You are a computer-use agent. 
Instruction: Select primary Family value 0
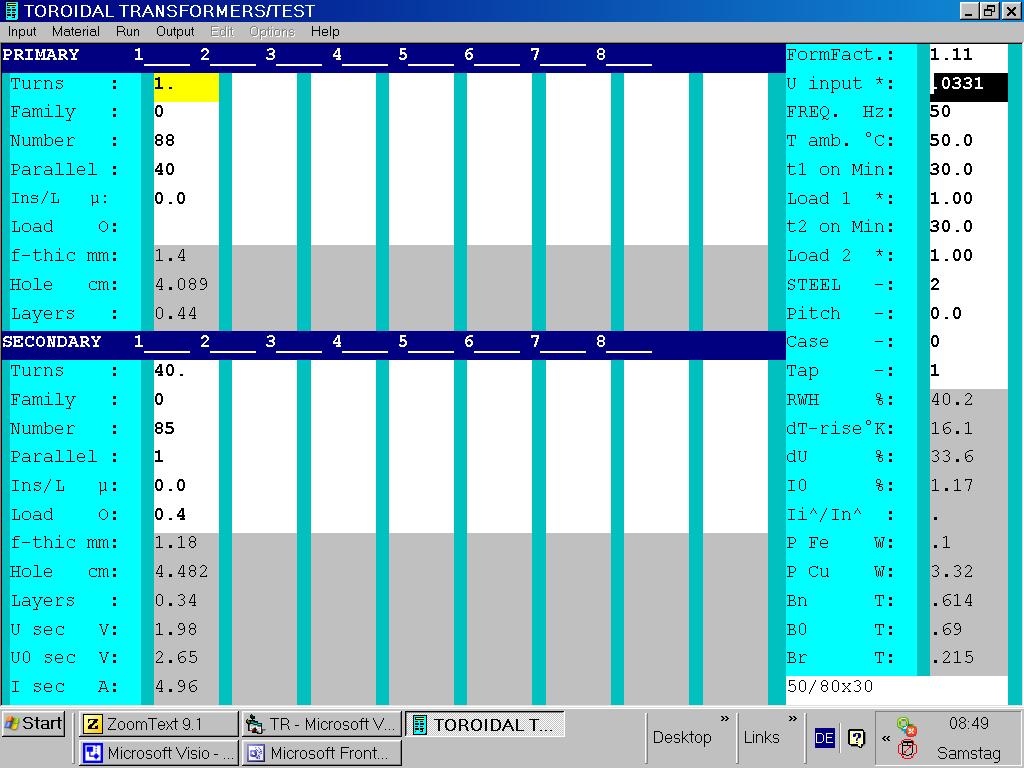click(186, 112)
